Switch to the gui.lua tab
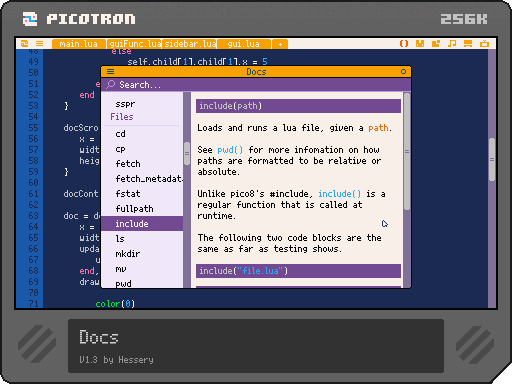Image resolution: width=512 pixels, height=384 pixels. tap(244, 44)
